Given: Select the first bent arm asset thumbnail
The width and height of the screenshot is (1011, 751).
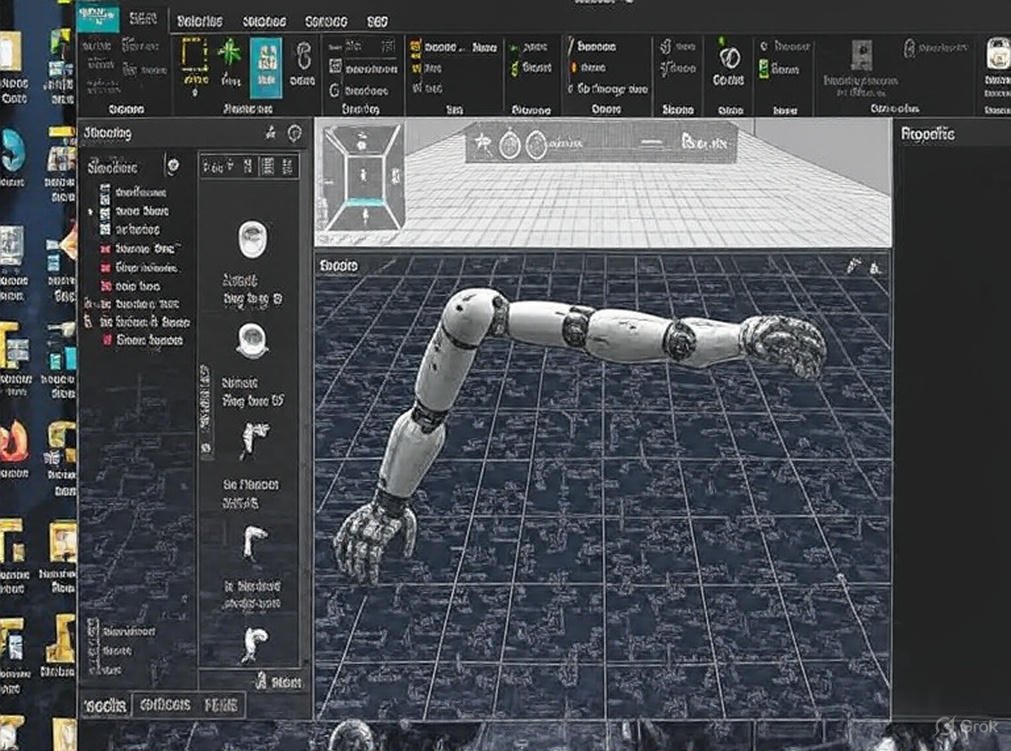Looking at the screenshot, I should (254, 439).
